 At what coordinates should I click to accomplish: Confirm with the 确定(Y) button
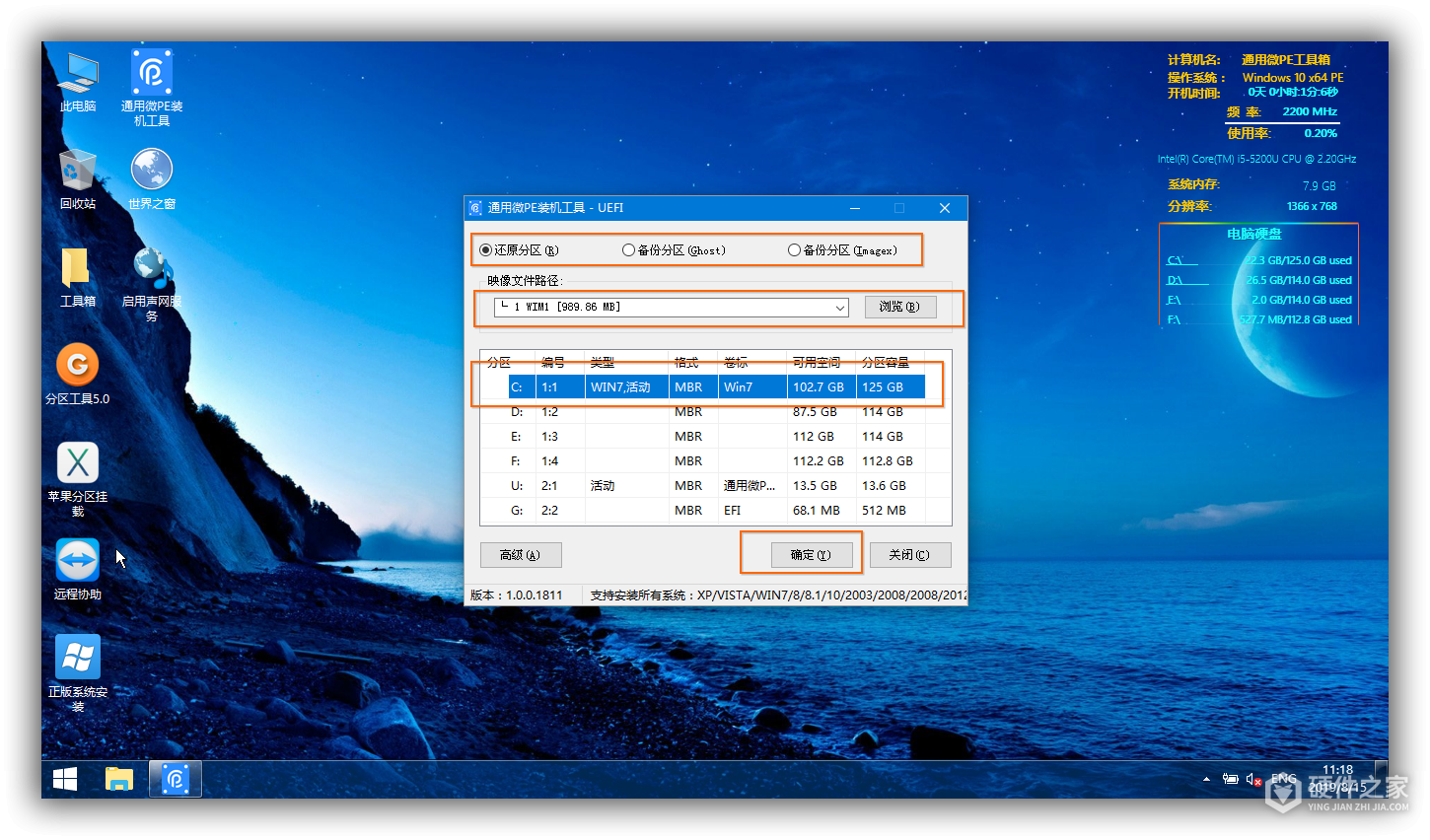click(x=811, y=555)
